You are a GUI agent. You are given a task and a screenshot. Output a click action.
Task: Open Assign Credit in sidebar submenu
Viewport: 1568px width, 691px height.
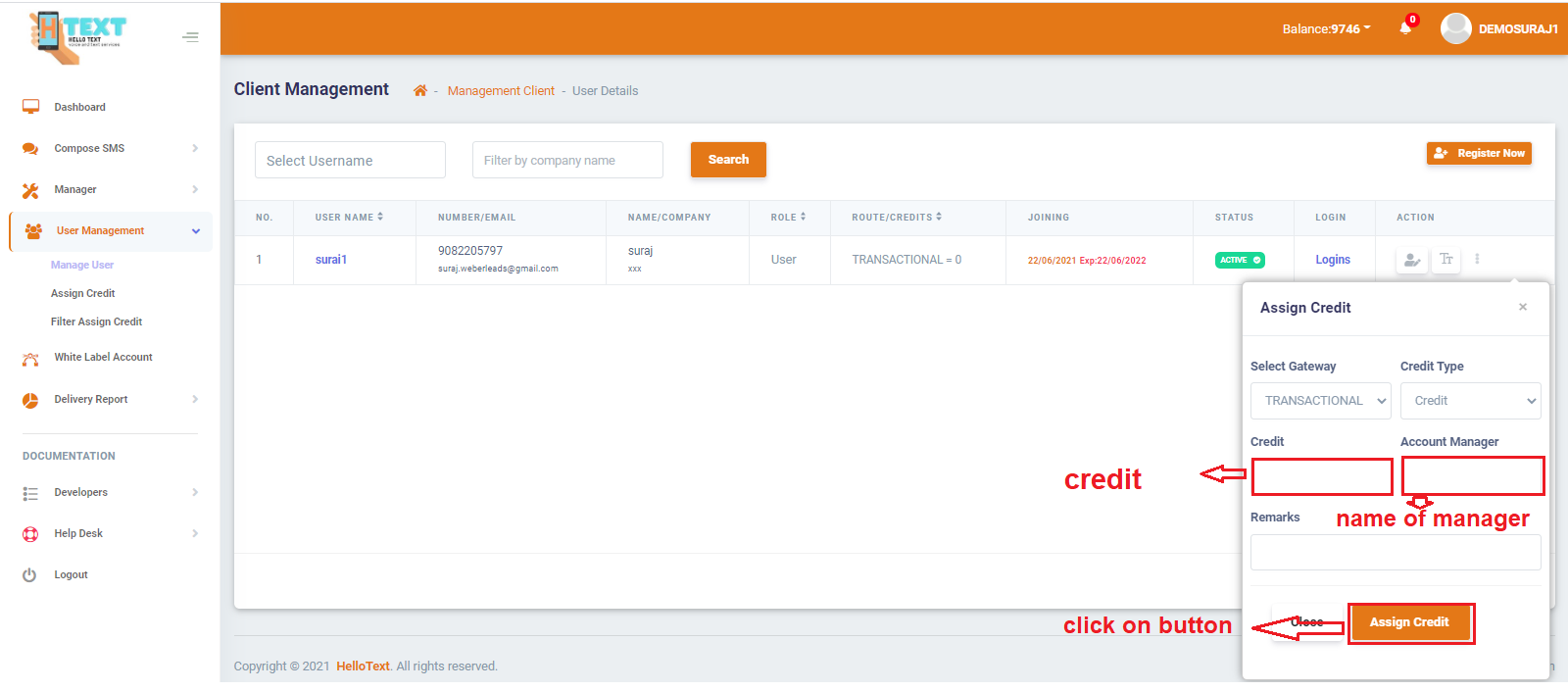[83, 294]
